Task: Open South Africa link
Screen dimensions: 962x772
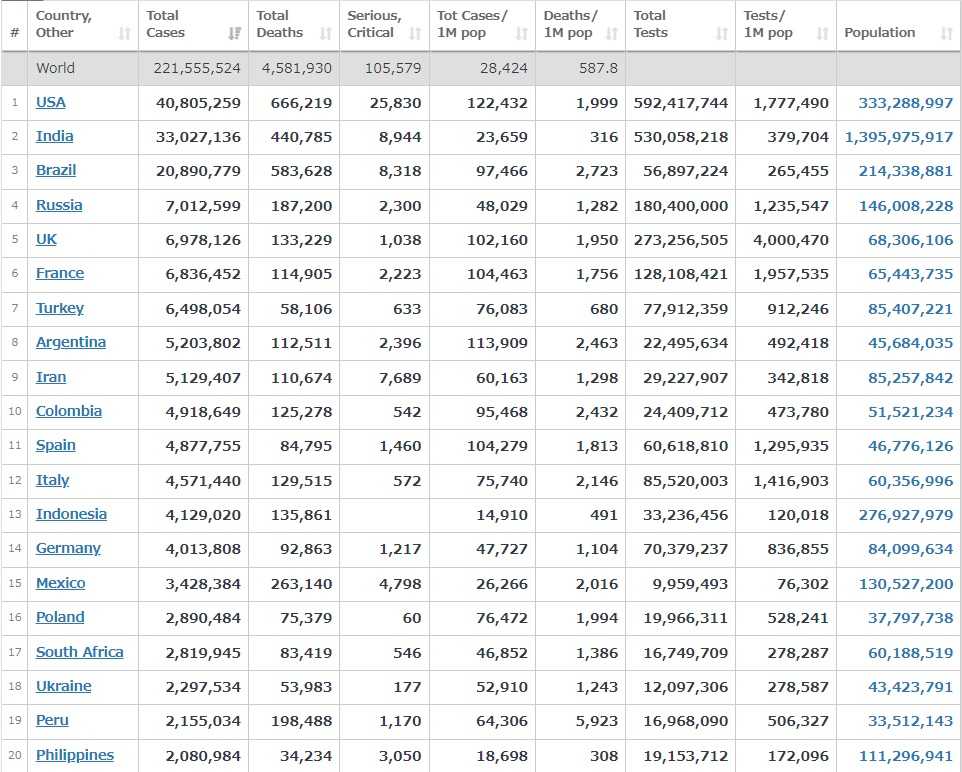Action: (x=80, y=652)
